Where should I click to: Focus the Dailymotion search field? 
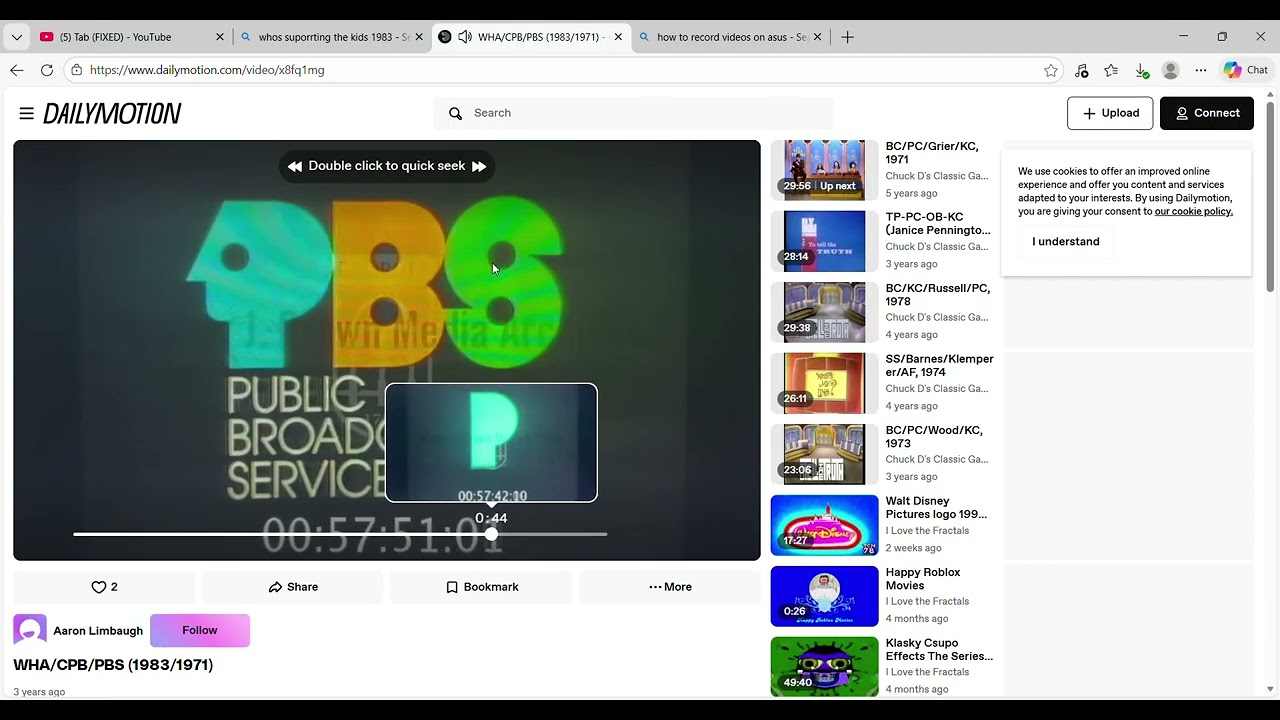point(633,113)
